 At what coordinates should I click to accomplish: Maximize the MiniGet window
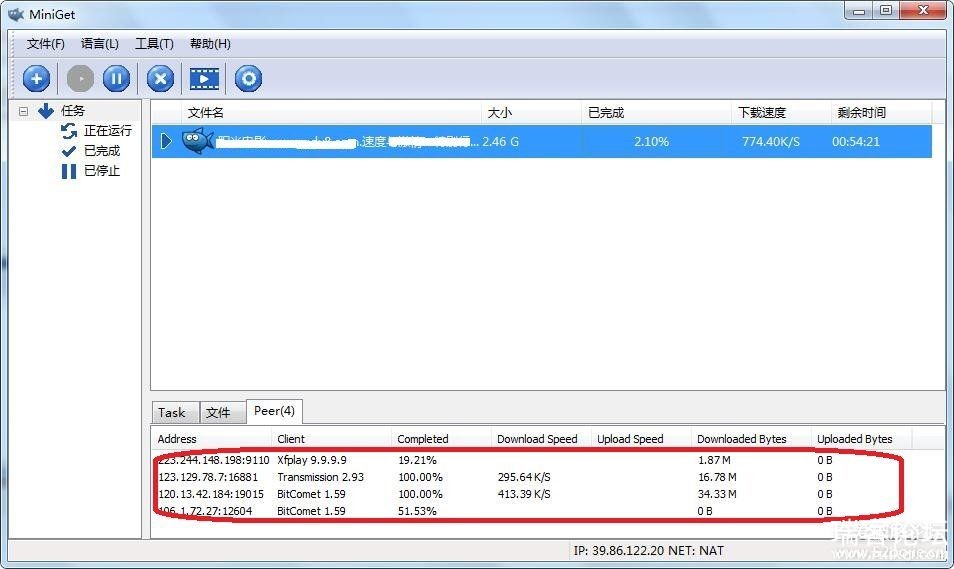click(x=886, y=11)
